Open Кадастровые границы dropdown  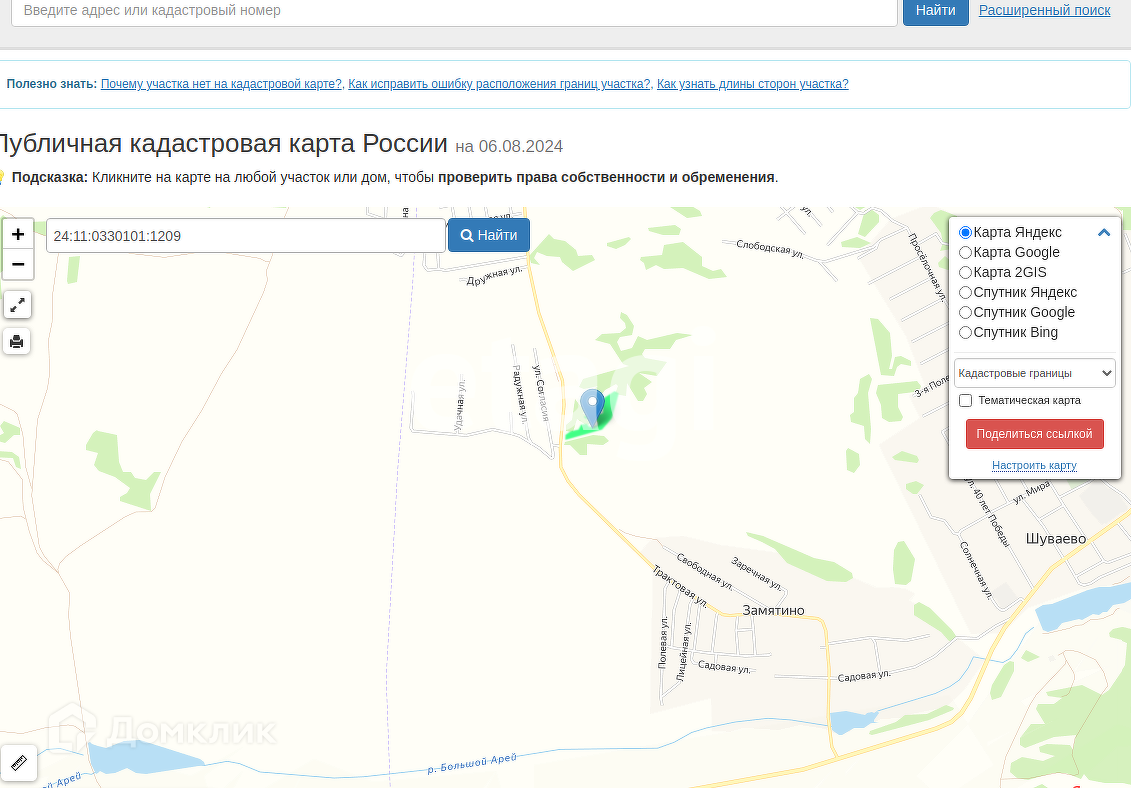pyautogui.click(x=1034, y=373)
